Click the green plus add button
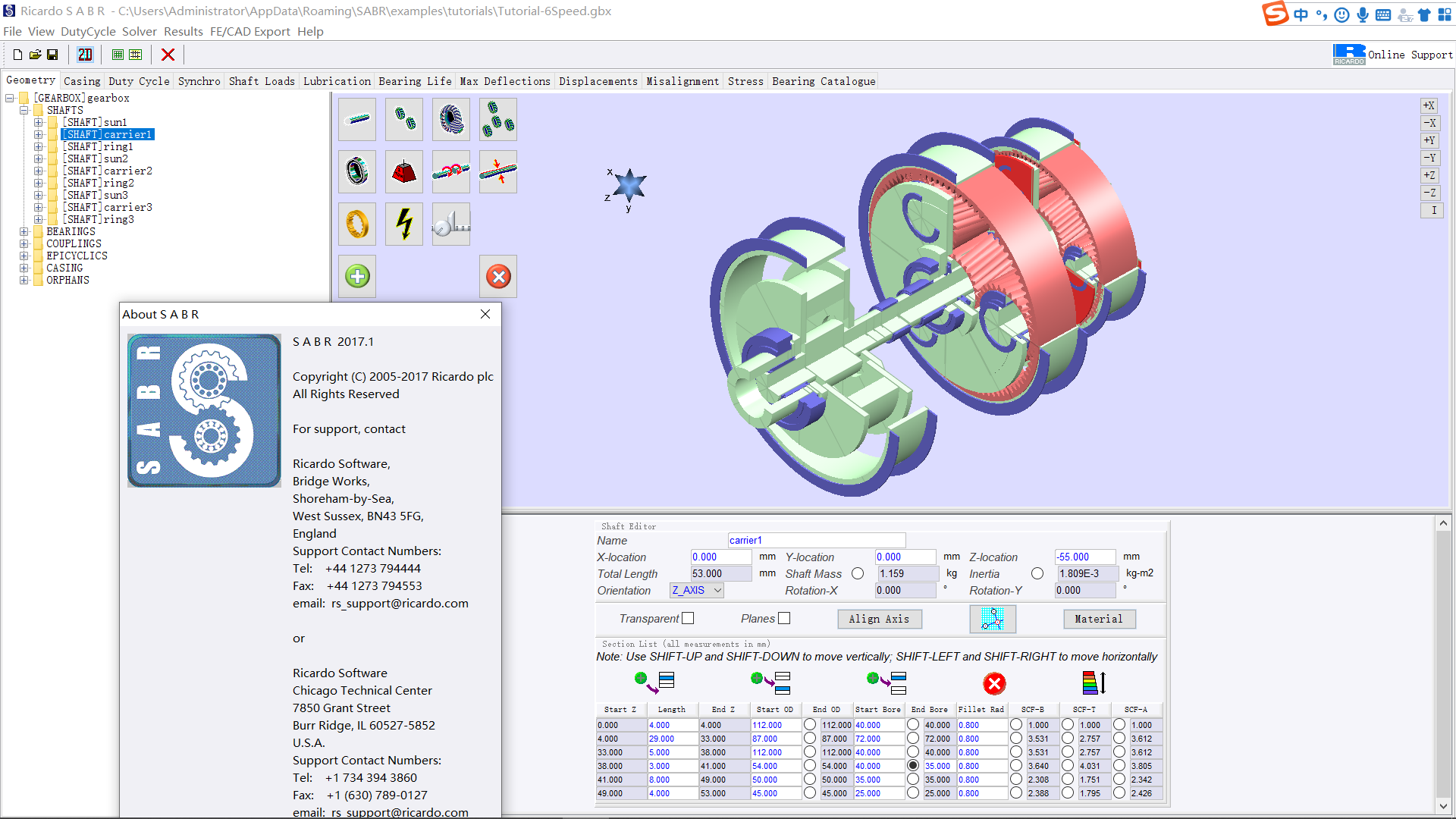Screen dimensions: 1456x819 point(357,276)
